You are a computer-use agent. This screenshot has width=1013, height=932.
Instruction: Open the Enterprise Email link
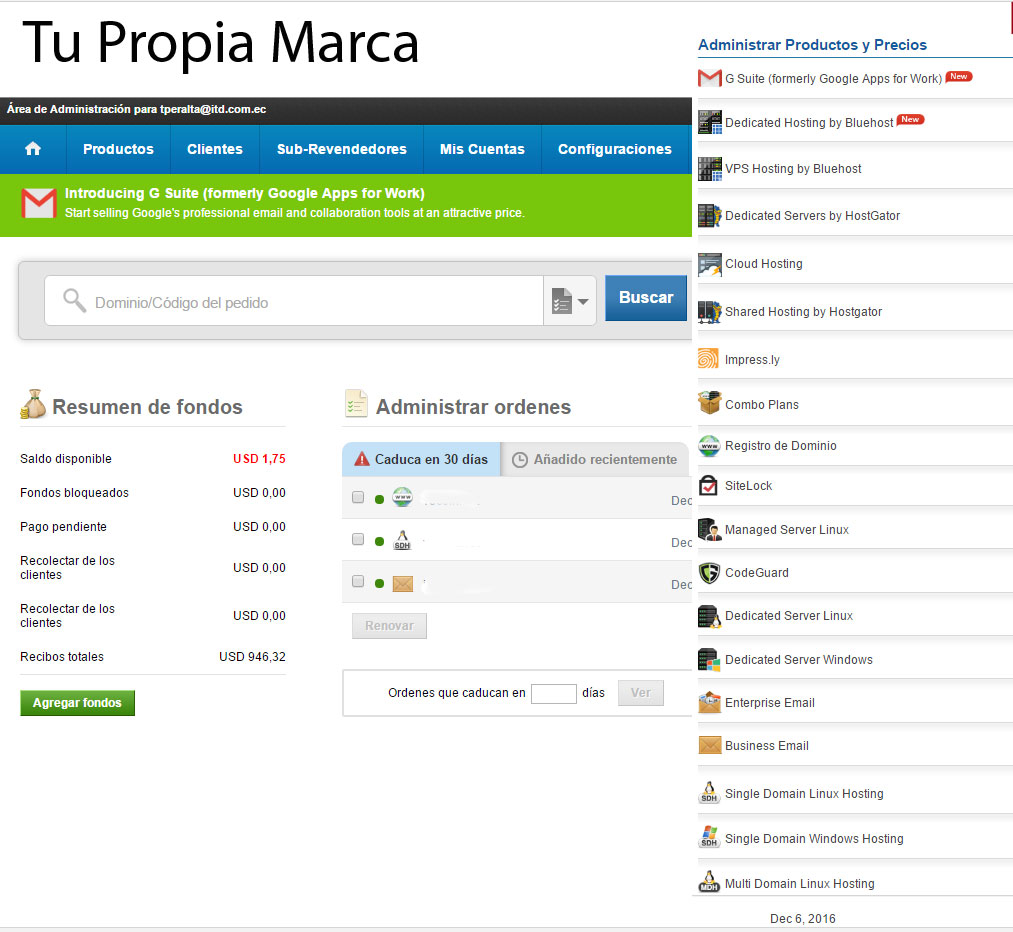(x=769, y=703)
